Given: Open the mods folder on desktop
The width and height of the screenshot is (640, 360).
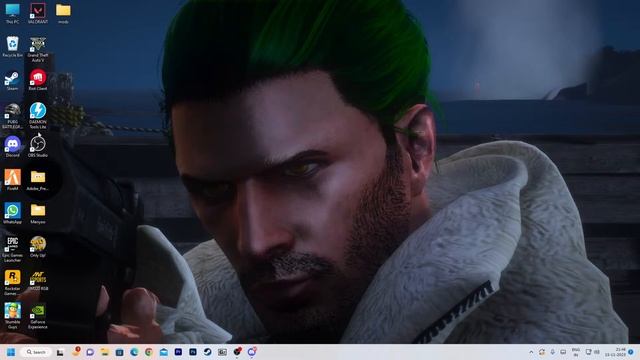Looking at the screenshot, I should (63, 13).
